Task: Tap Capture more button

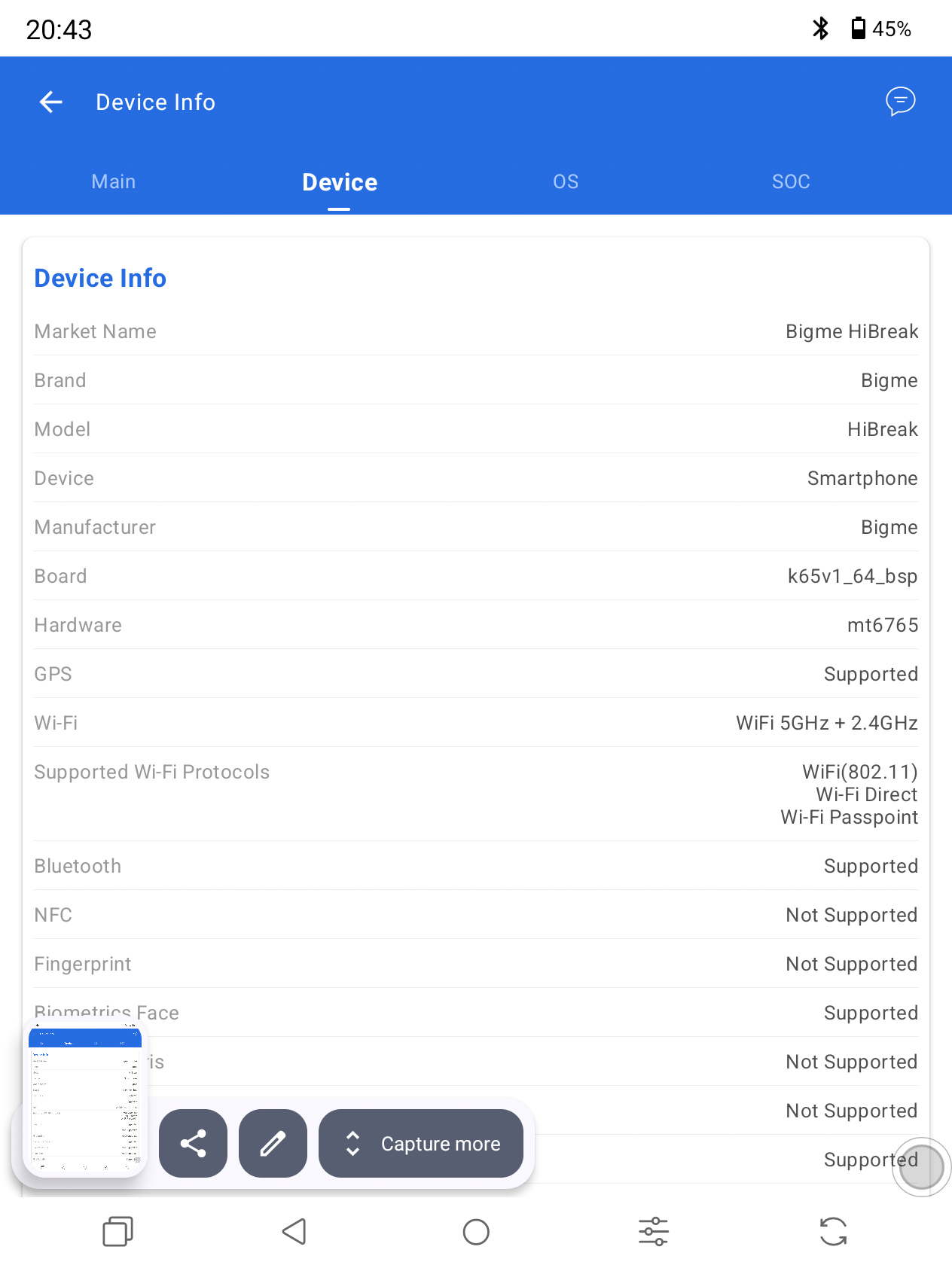Action: 421,1143
